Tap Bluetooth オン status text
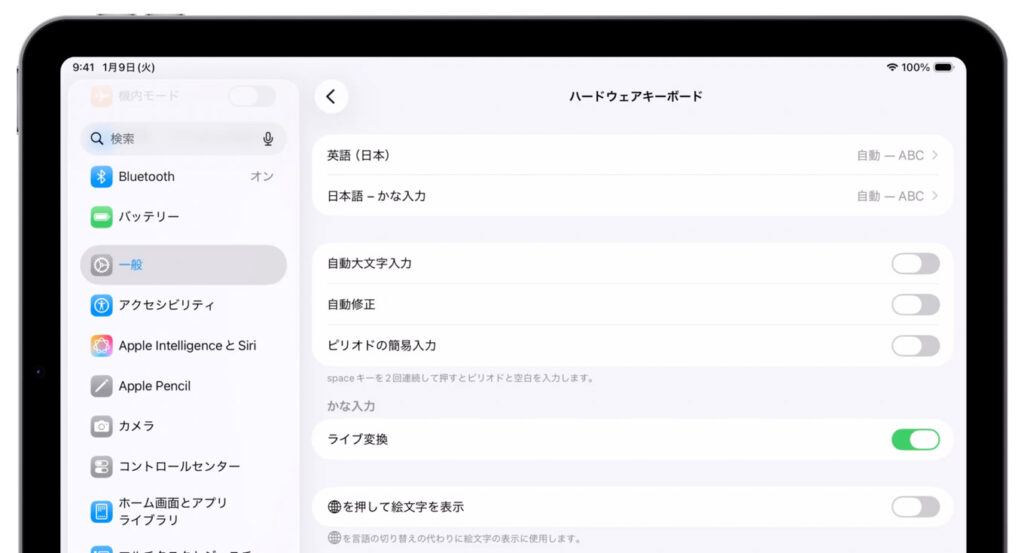 261,176
